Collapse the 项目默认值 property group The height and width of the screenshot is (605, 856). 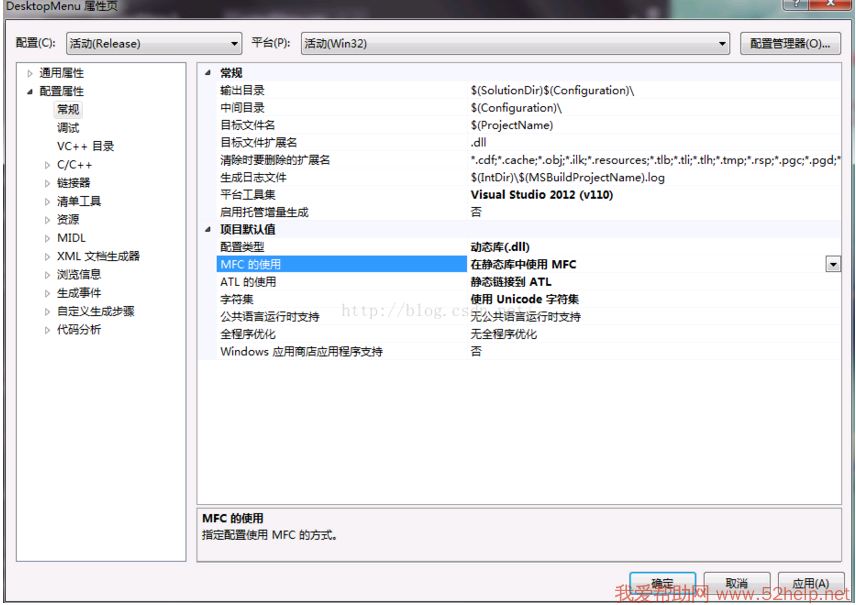point(208,230)
